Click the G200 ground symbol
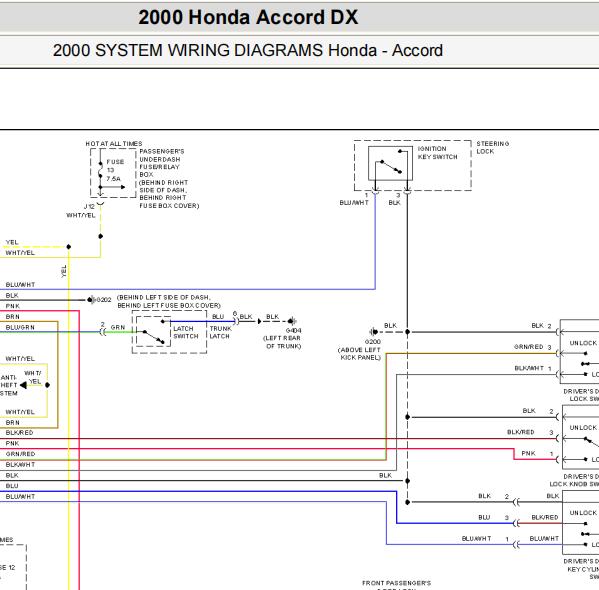Viewport: 599px width, 590px height. (x=374, y=332)
